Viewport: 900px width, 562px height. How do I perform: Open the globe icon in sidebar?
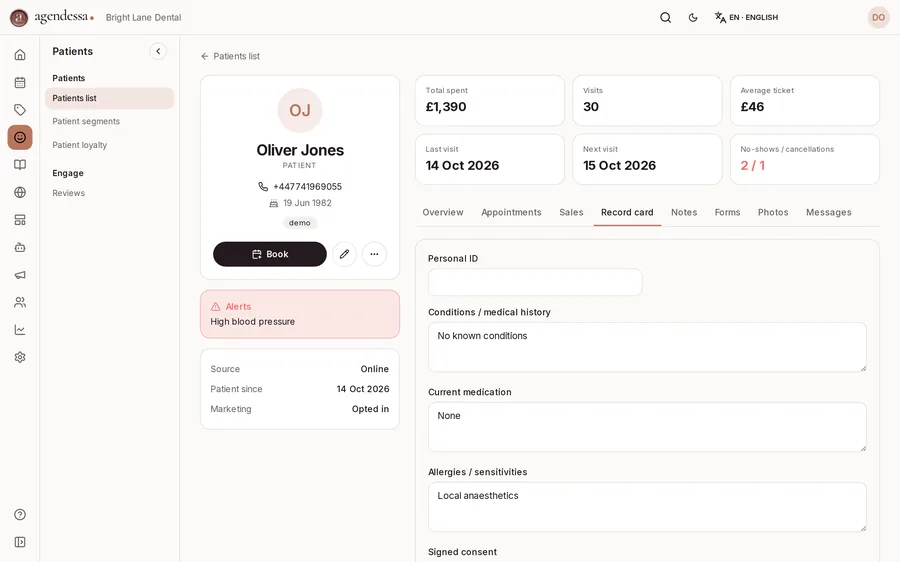pos(20,192)
